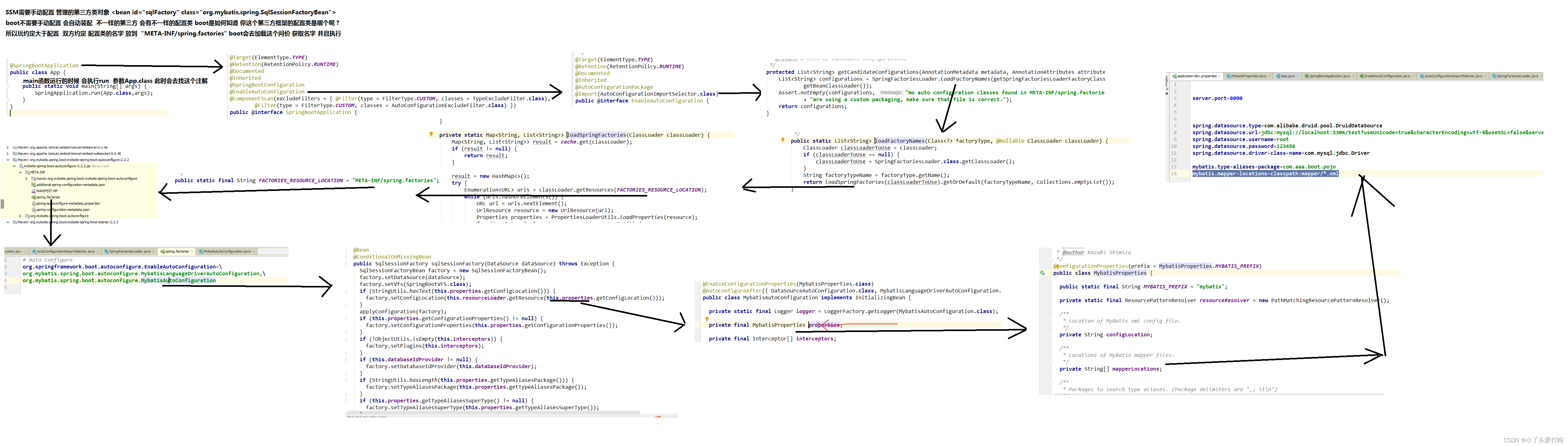Viewport: 1568px width, 446px height.
Task: Expand org.mybatis.spring.boot.autoconfigure package node
Action: [x=20, y=216]
